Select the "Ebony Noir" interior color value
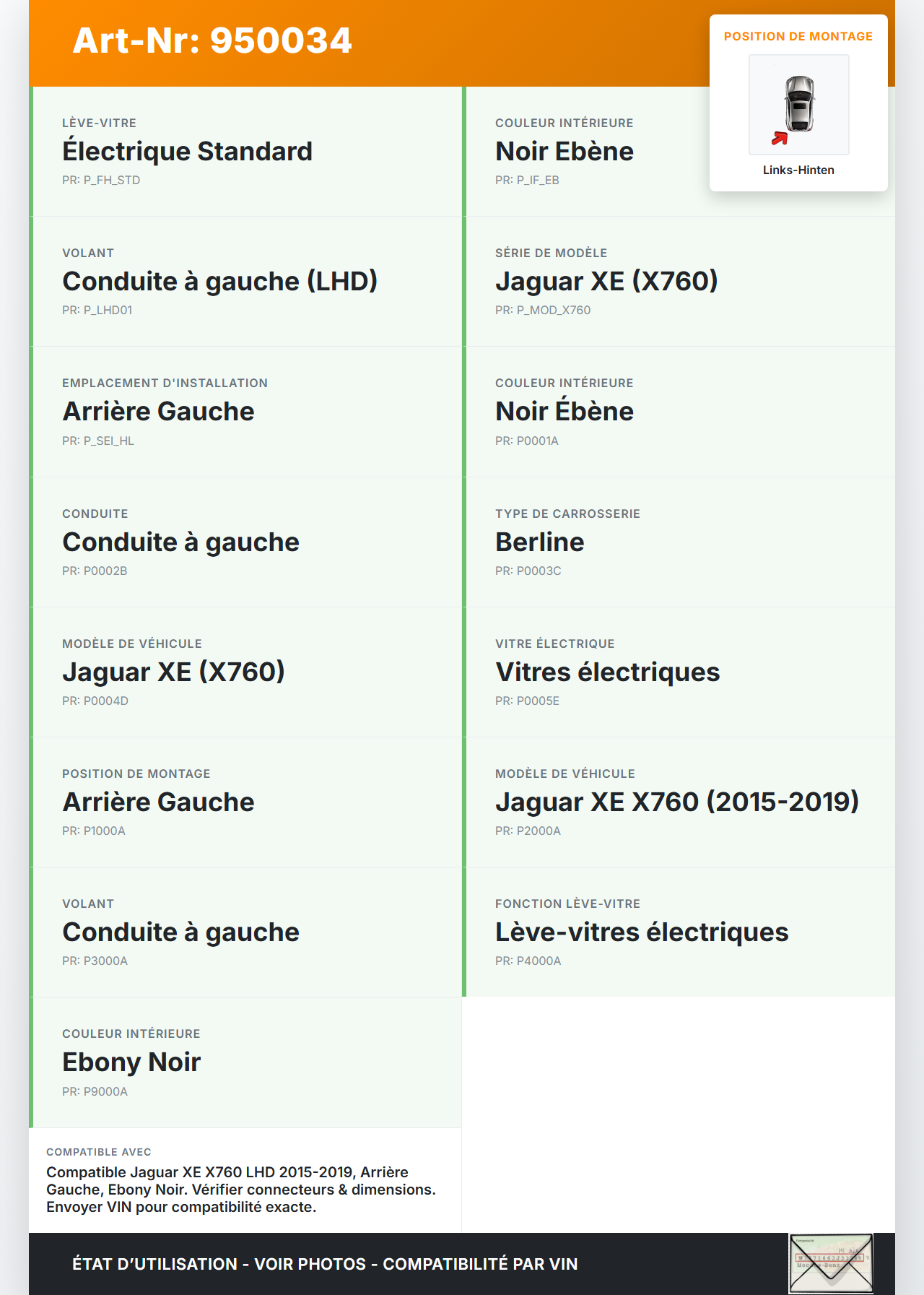The width and height of the screenshot is (924, 1295). [131, 1062]
